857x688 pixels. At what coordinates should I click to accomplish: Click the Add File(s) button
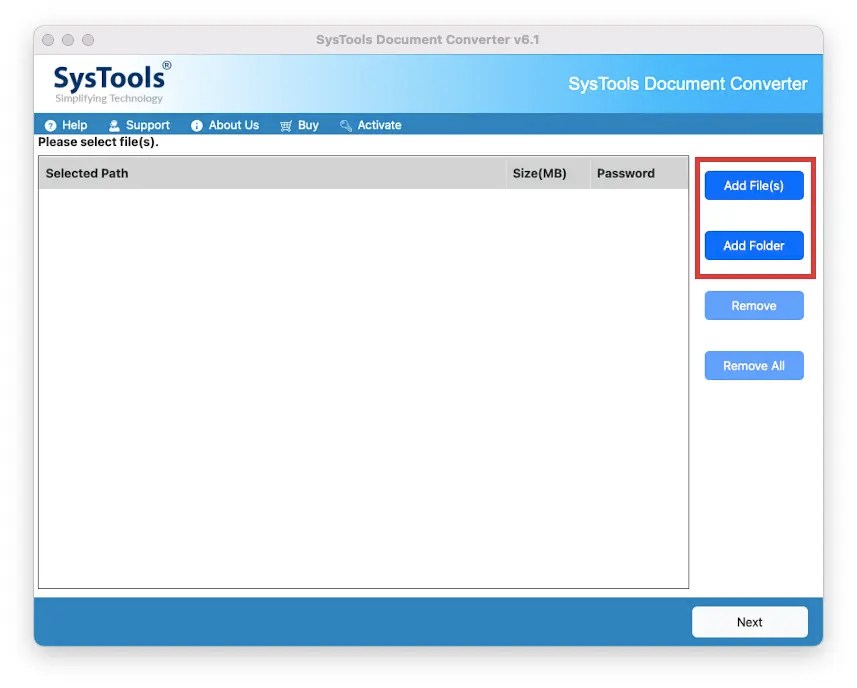(754, 186)
